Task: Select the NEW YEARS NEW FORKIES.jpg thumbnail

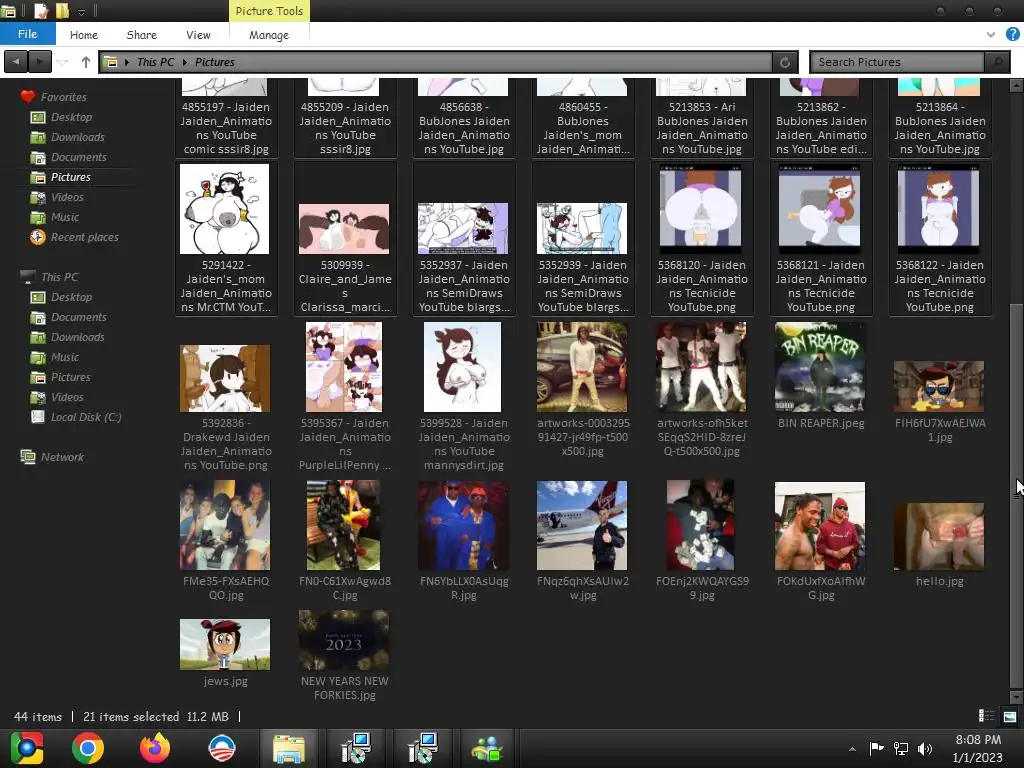Action: click(344, 641)
